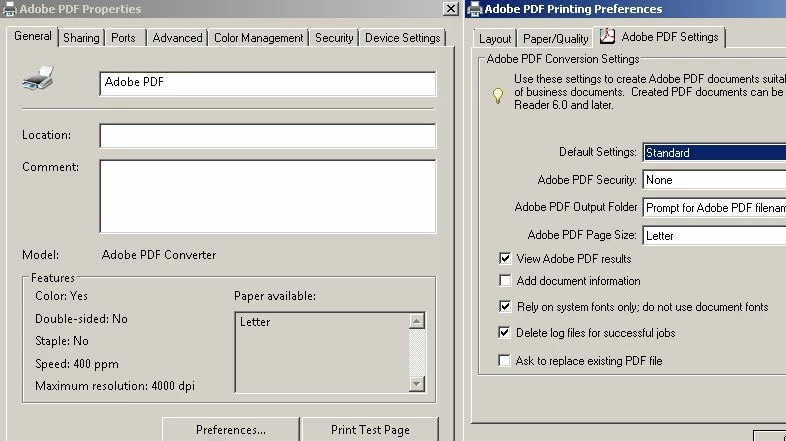Screen dimensions: 786x441
Task: Open the Default Settings dropdown showing Standard
Action: (x=714, y=152)
